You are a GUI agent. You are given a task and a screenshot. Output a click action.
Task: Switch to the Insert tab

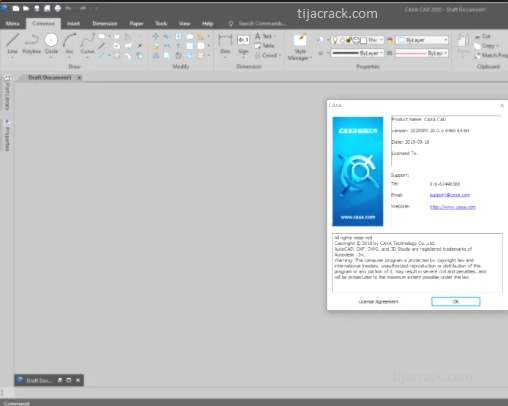point(73,23)
